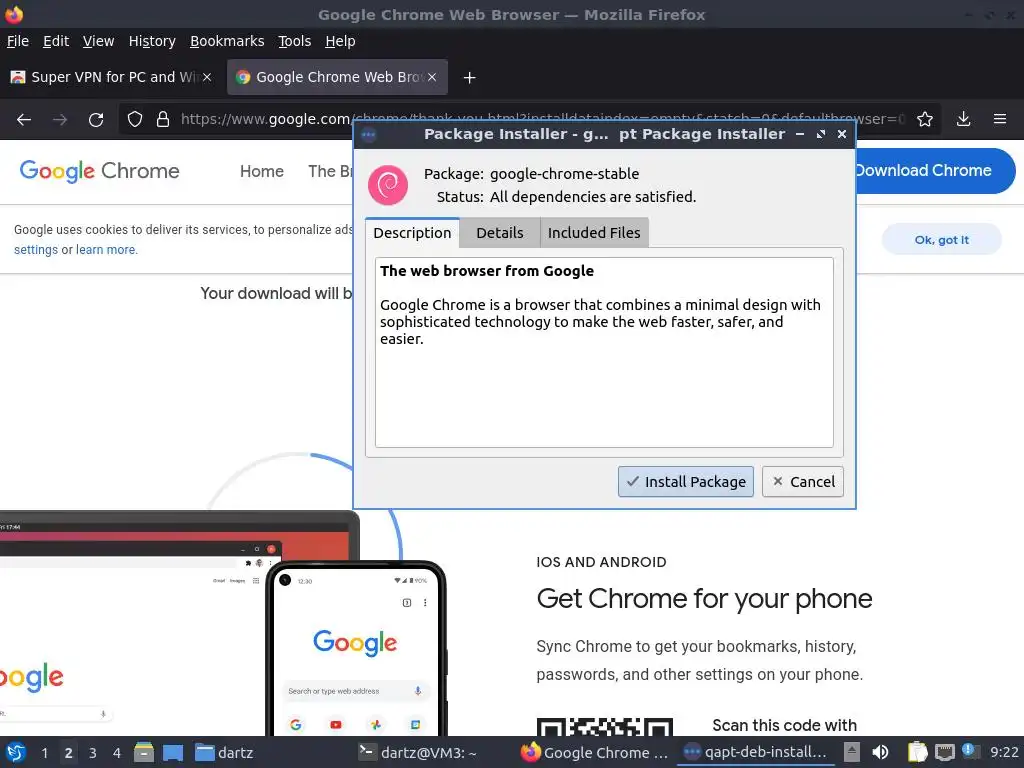Close the Super VPN for PC tab
Viewport: 1024px width, 768px height.
click(207, 77)
